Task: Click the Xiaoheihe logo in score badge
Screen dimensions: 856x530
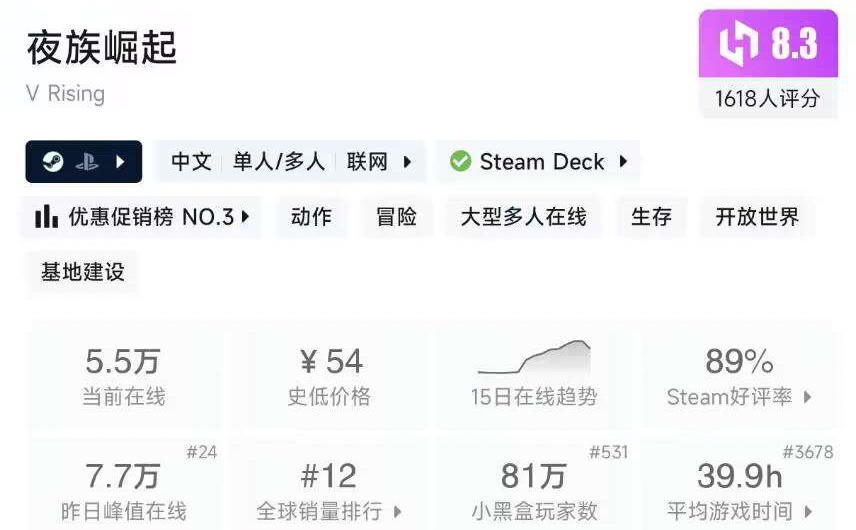Action: [x=739, y=44]
